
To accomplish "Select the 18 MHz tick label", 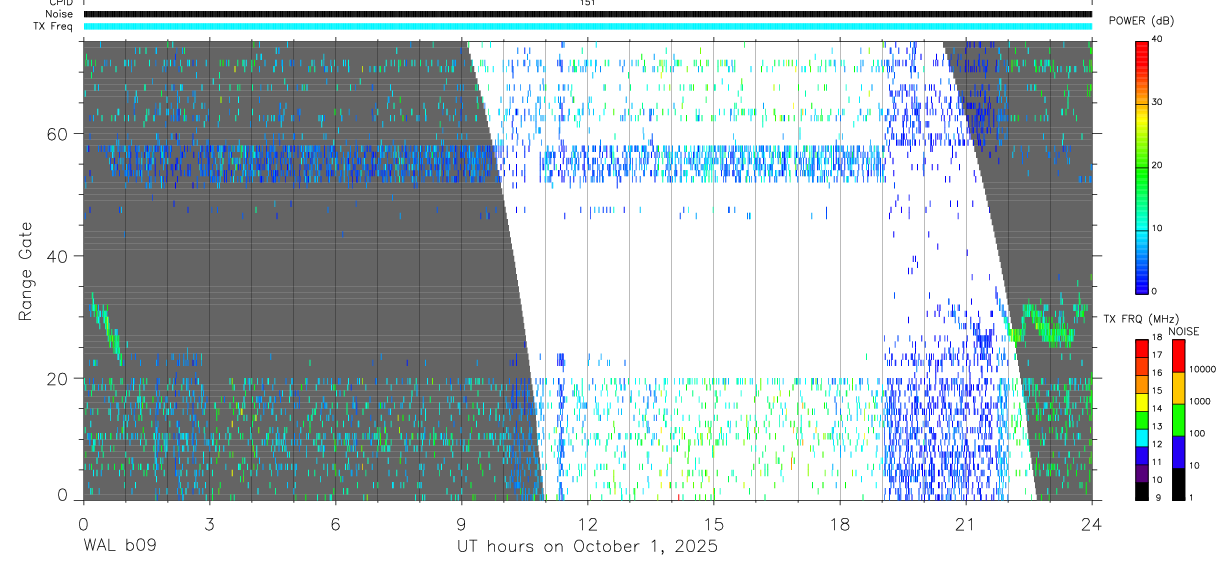I will (1157, 338).
